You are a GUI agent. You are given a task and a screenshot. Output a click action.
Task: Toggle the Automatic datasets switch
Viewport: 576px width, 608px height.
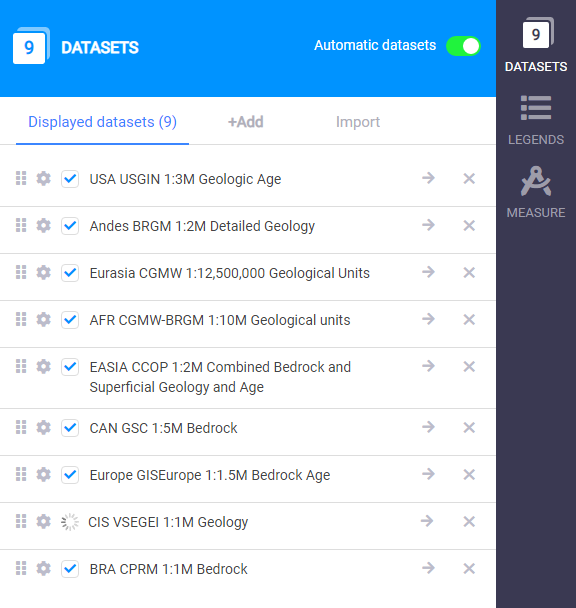tap(463, 46)
